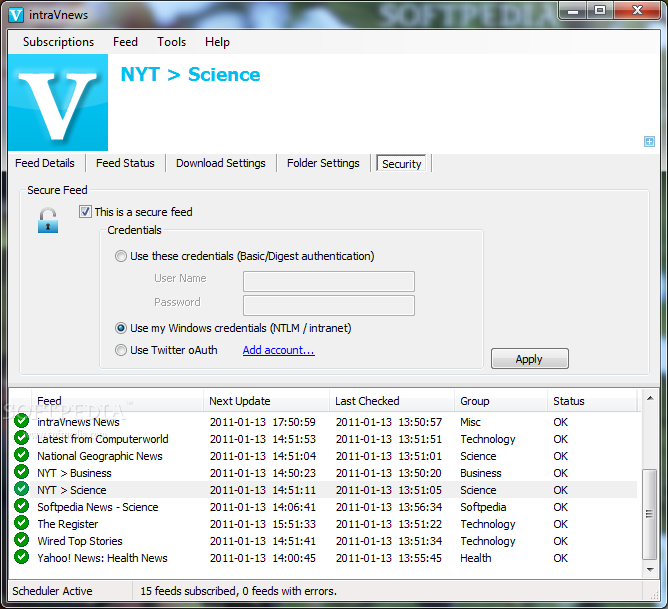
Task: Sort by the Next Update column header
Action: (x=267, y=401)
